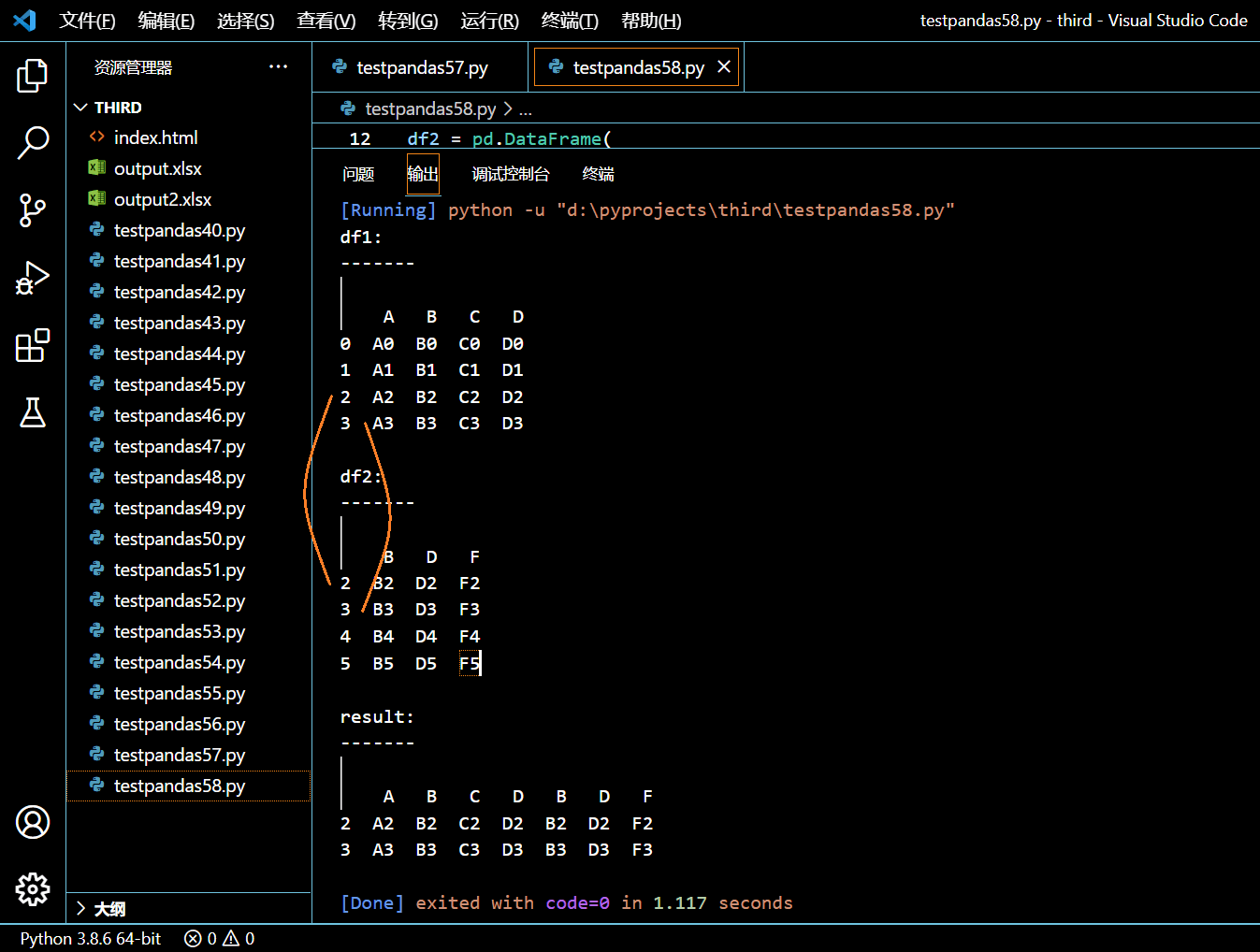Screen dimensions: 1260x952
Task: Open the 终端(T) menu
Action: click(570, 21)
